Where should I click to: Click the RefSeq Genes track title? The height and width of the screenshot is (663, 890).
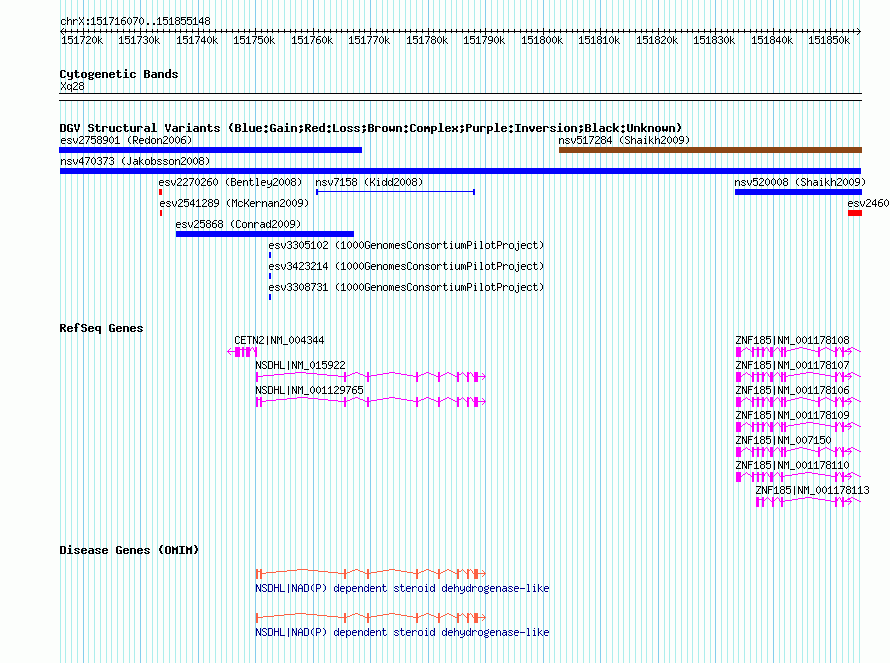click(x=101, y=328)
